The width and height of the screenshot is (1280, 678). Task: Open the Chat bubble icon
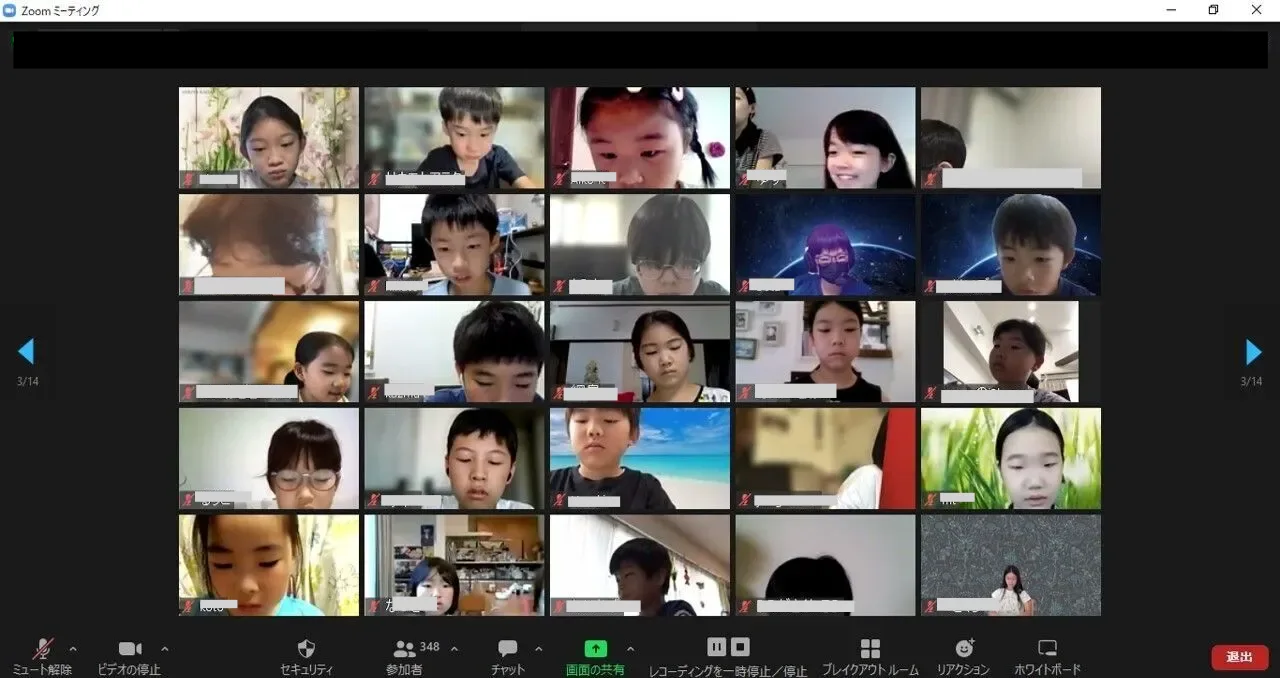(x=508, y=648)
